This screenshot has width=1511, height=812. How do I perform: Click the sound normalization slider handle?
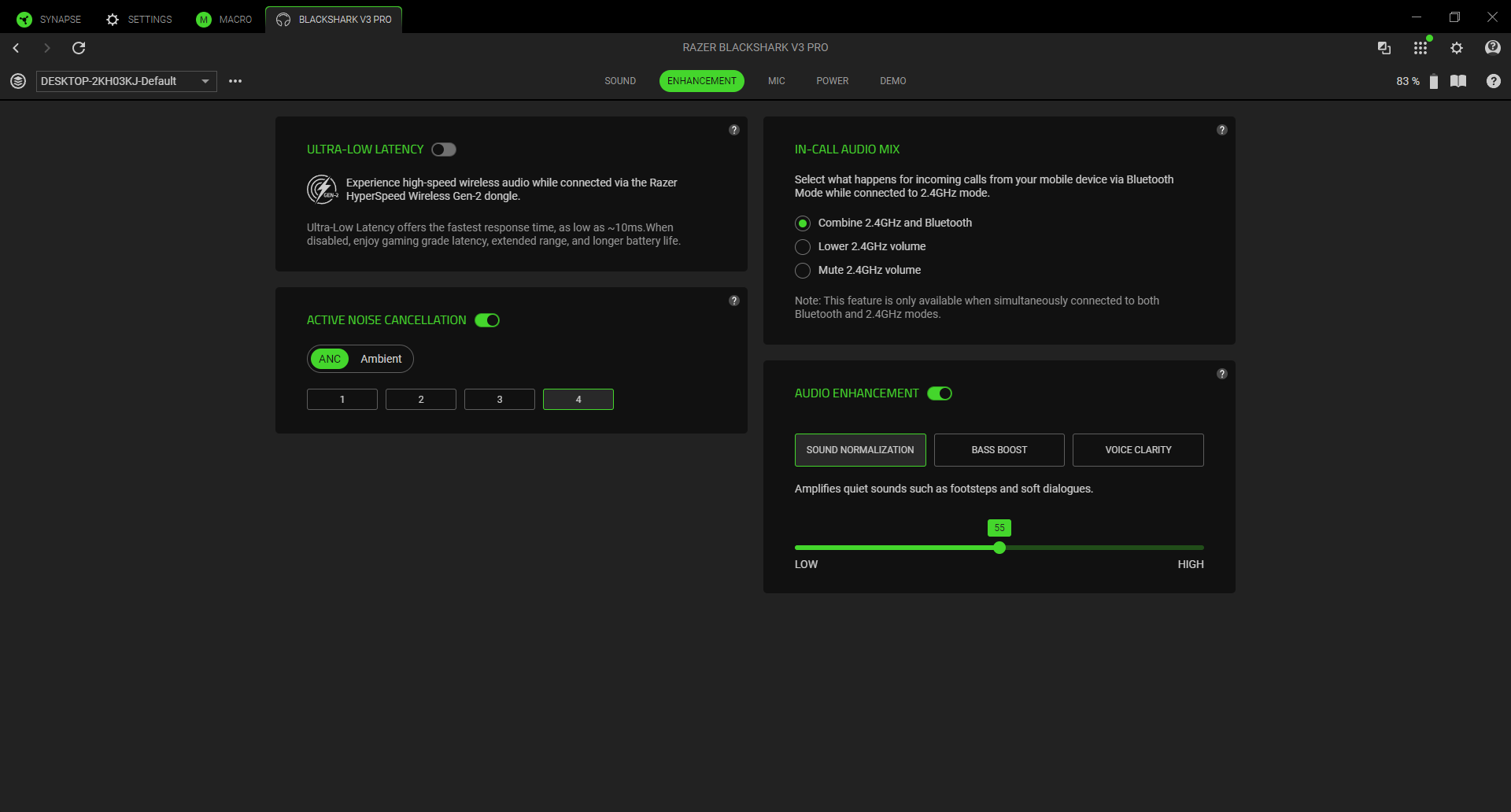coord(999,548)
